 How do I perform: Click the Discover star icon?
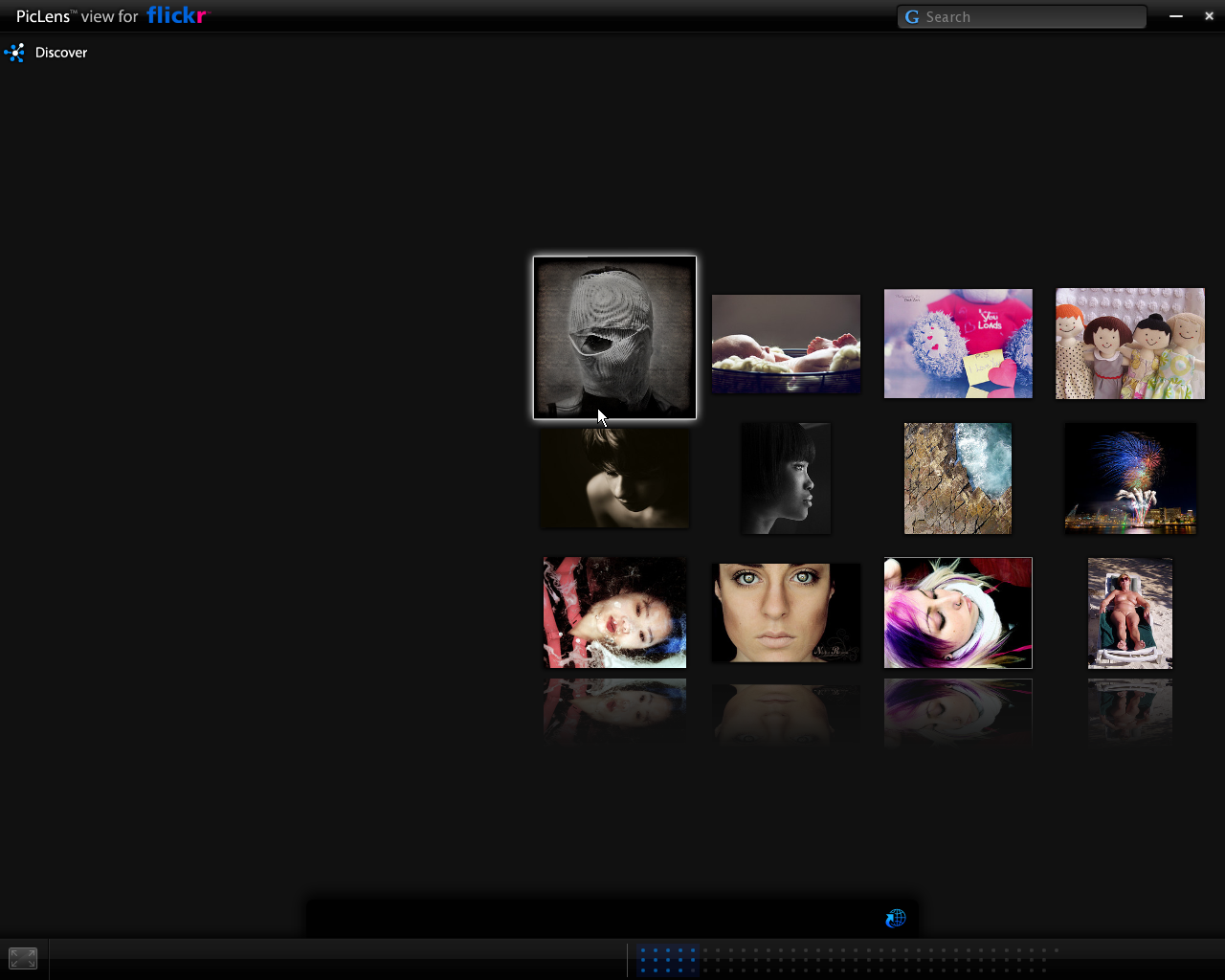(14, 53)
